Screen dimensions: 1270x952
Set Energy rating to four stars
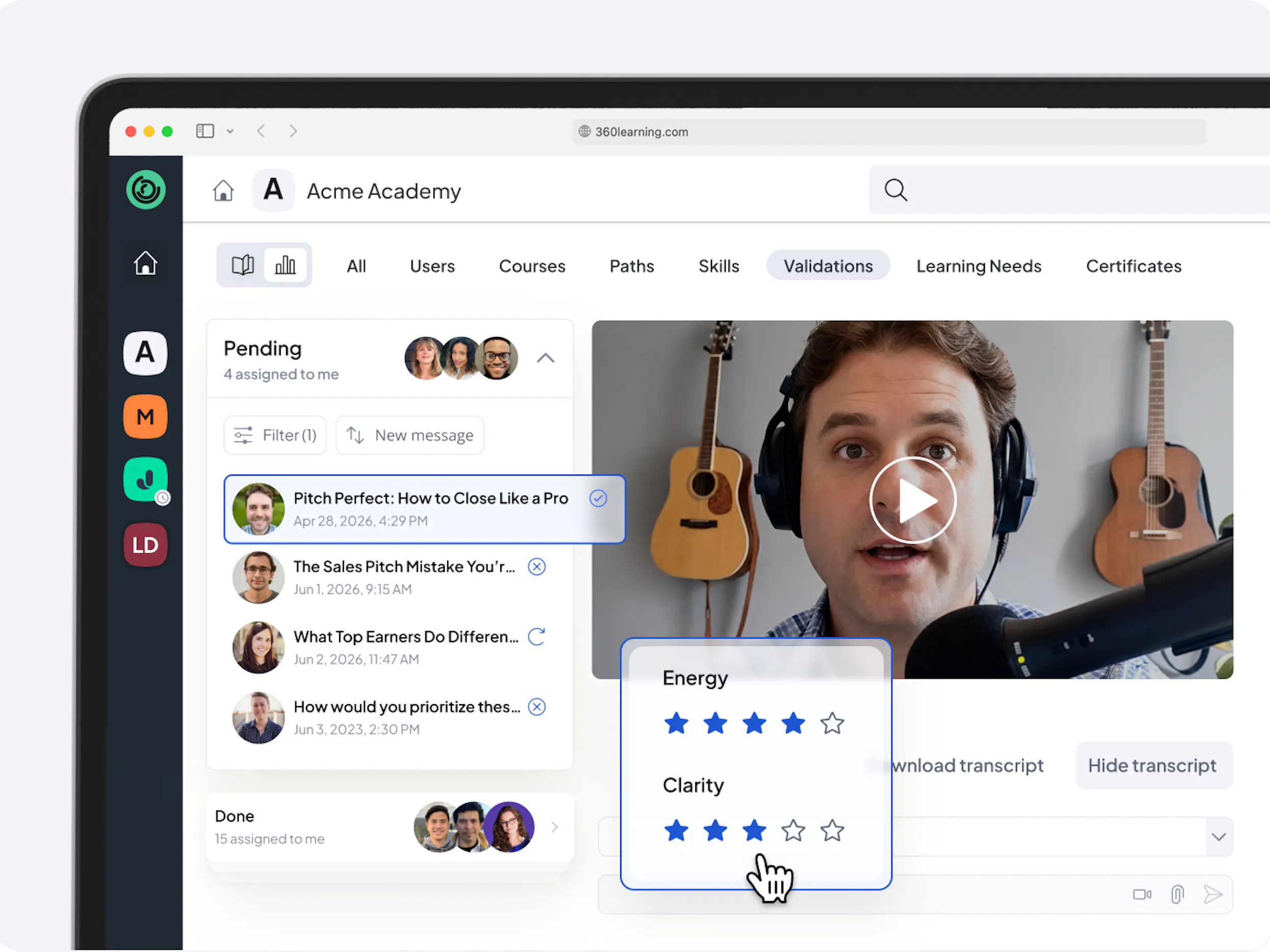(794, 724)
